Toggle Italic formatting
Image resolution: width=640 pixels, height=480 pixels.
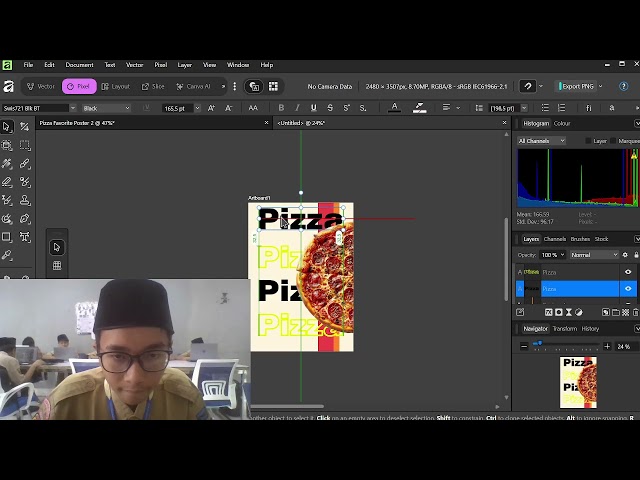click(297, 108)
